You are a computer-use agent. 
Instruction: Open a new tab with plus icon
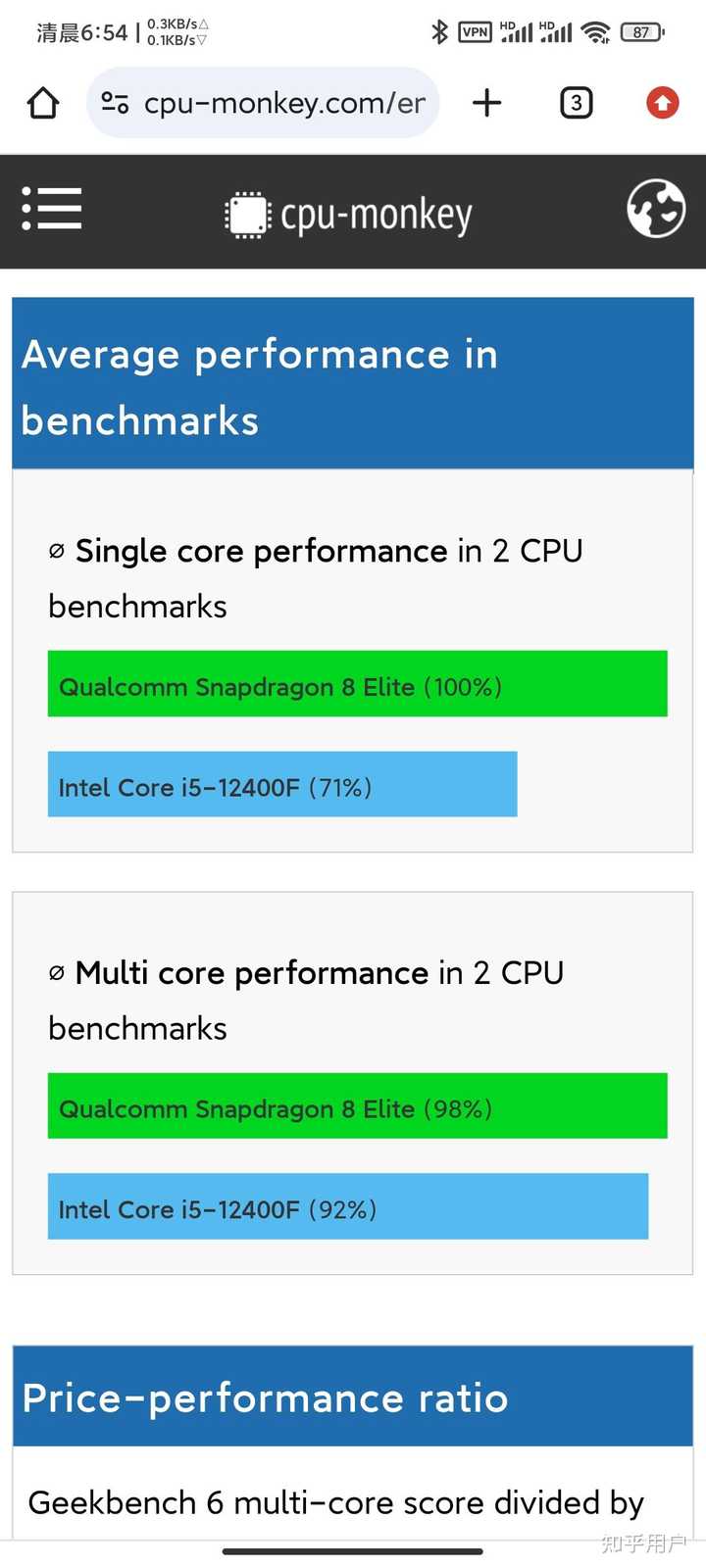point(486,103)
